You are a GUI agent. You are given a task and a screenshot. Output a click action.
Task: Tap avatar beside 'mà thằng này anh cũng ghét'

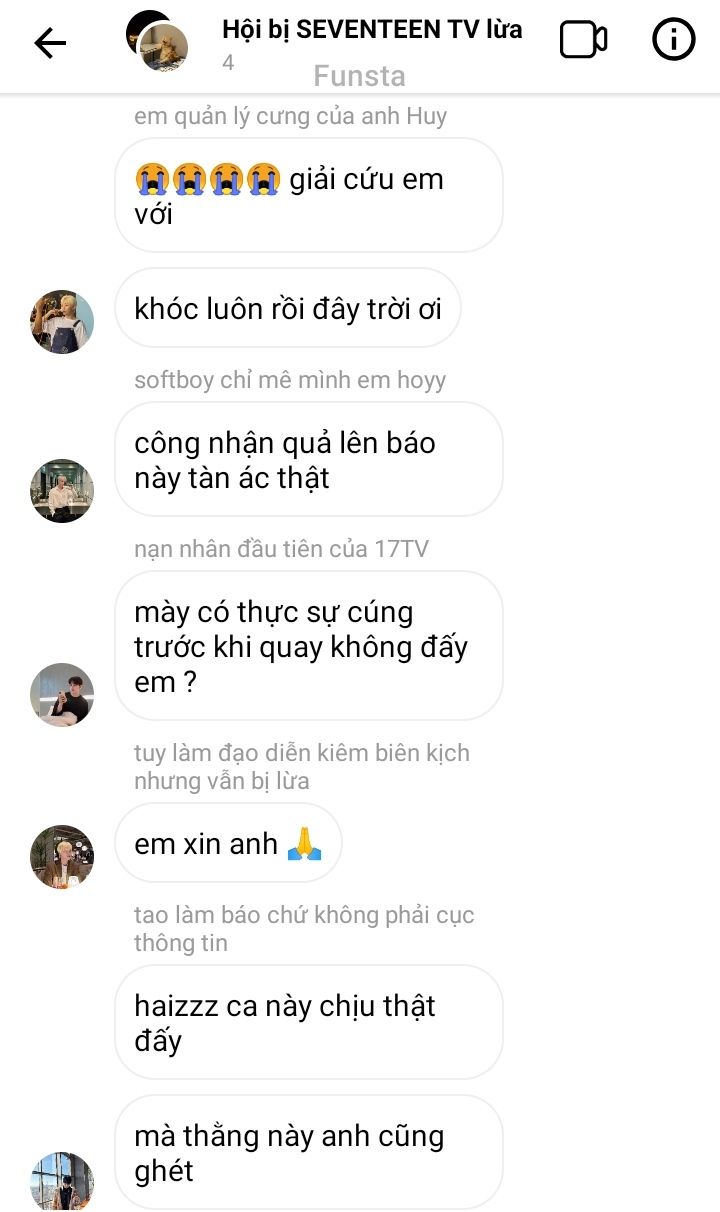pyautogui.click(x=62, y=1182)
